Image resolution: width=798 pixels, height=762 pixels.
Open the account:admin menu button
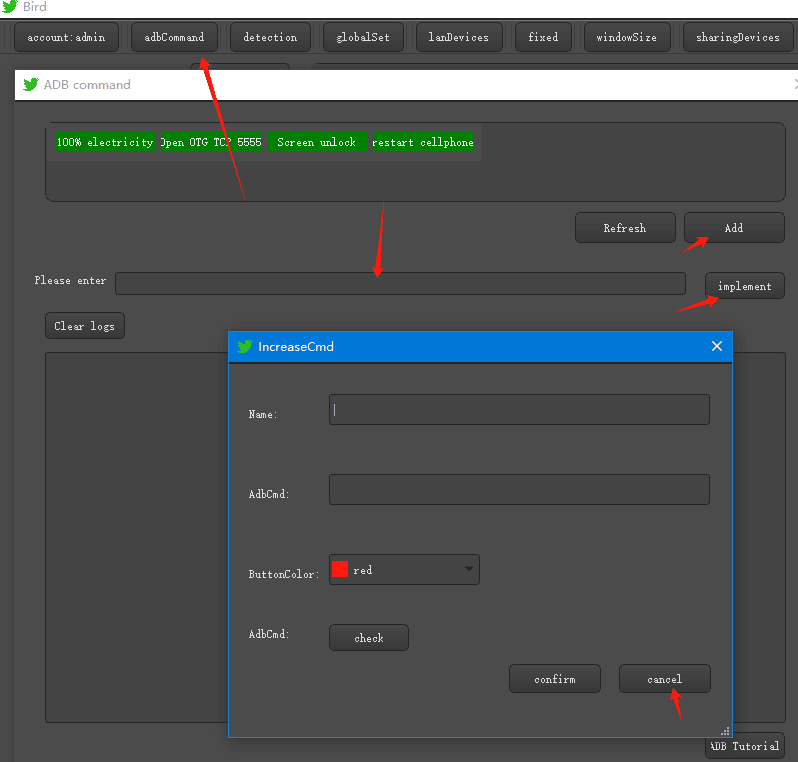click(x=66, y=37)
